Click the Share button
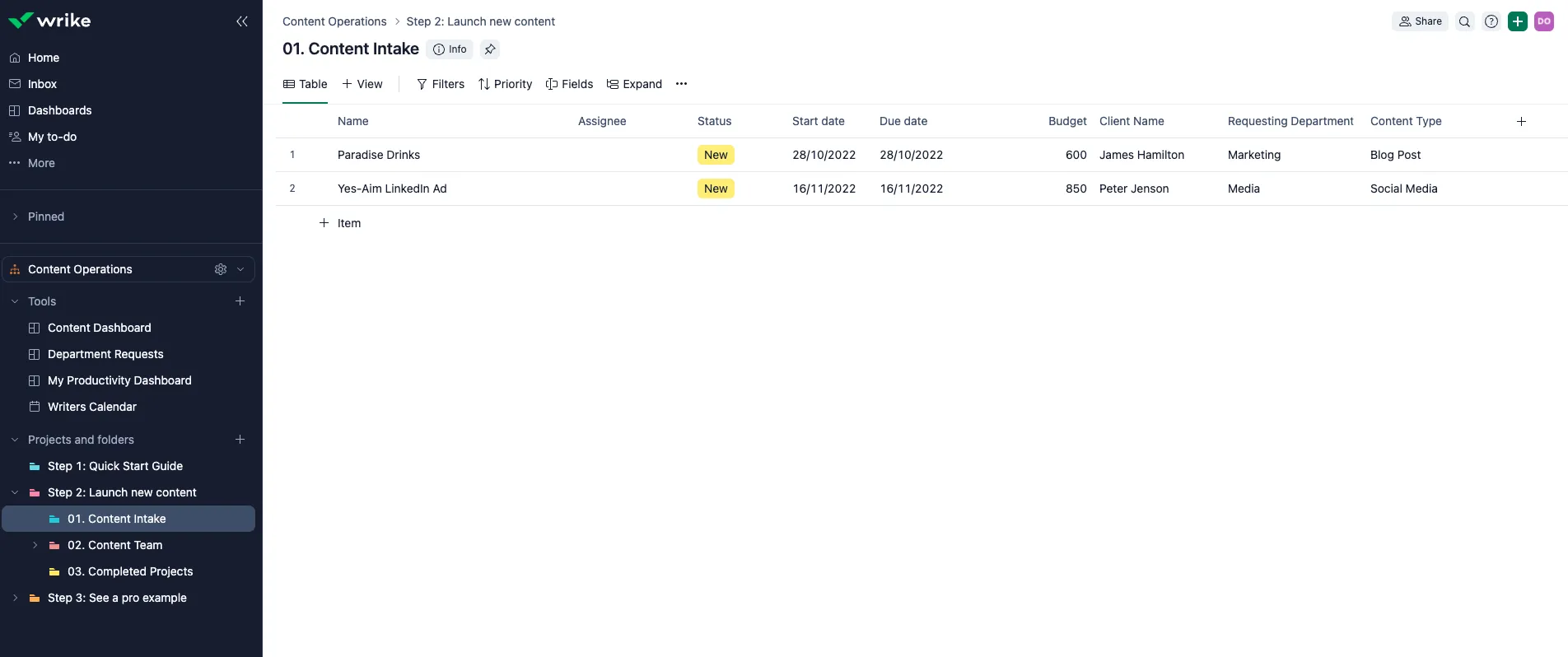The image size is (1568, 657). [1420, 21]
